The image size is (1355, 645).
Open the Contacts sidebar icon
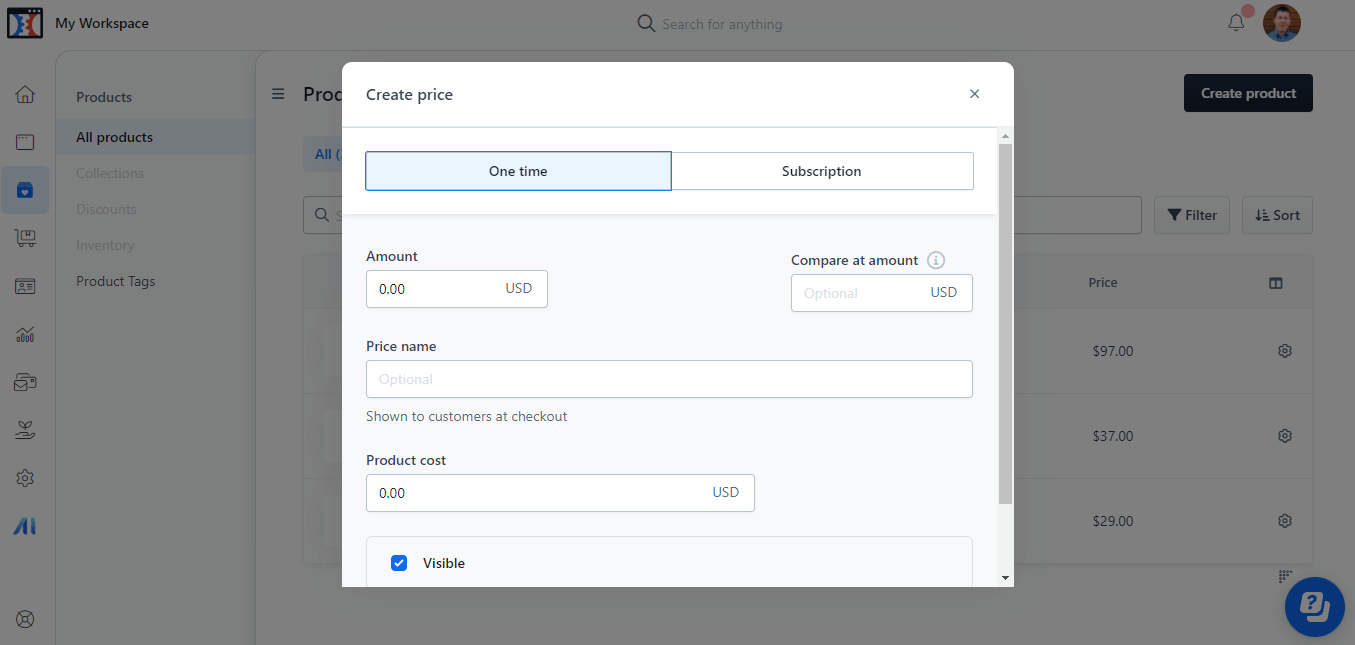pos(25,286)
